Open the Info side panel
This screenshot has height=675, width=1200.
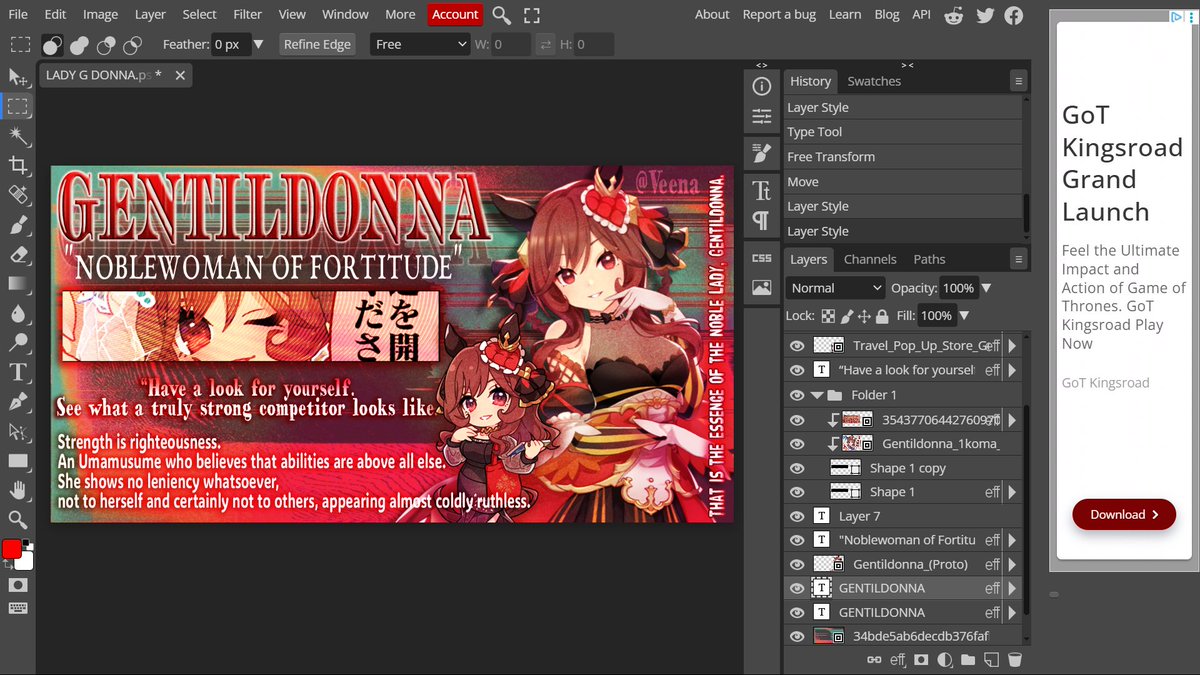(x=762, y=87)
